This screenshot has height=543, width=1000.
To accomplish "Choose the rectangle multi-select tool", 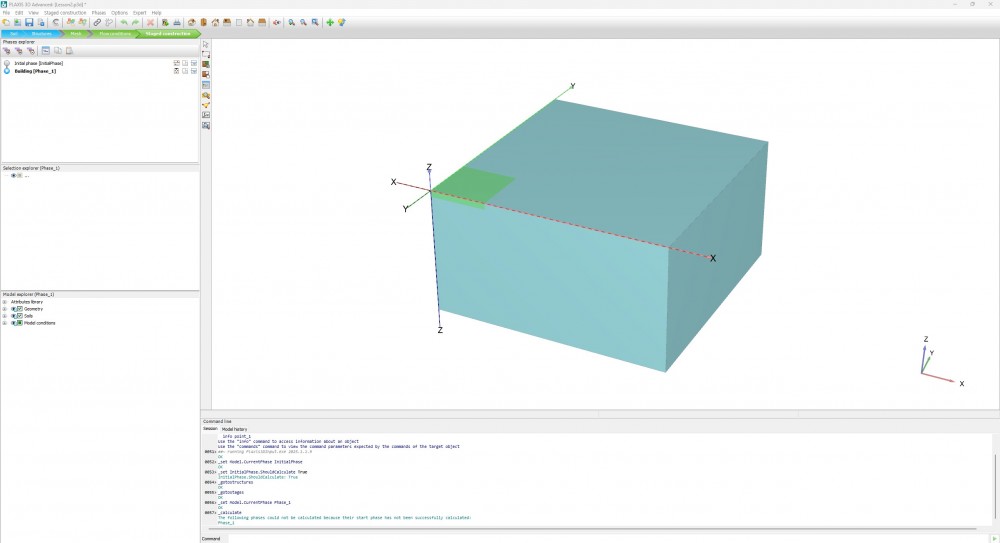I will [206, 54].
